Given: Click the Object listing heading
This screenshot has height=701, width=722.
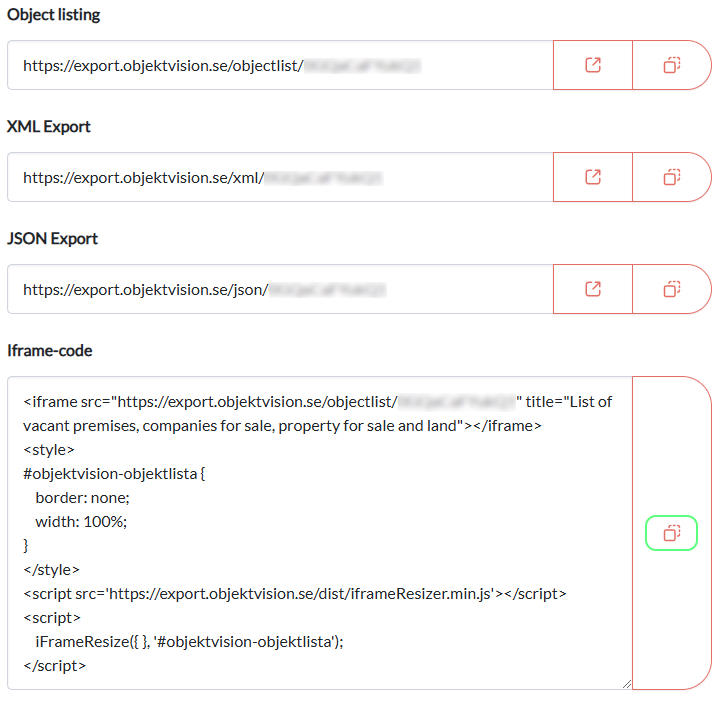Looking at the screenshot, I should [x=53, y=15].
